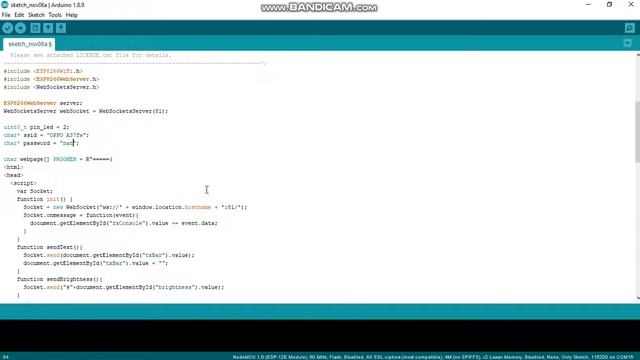The height and width of the screenshot is (360, 640).
Task: Click the function sendText() line
Action: point(49,247)
